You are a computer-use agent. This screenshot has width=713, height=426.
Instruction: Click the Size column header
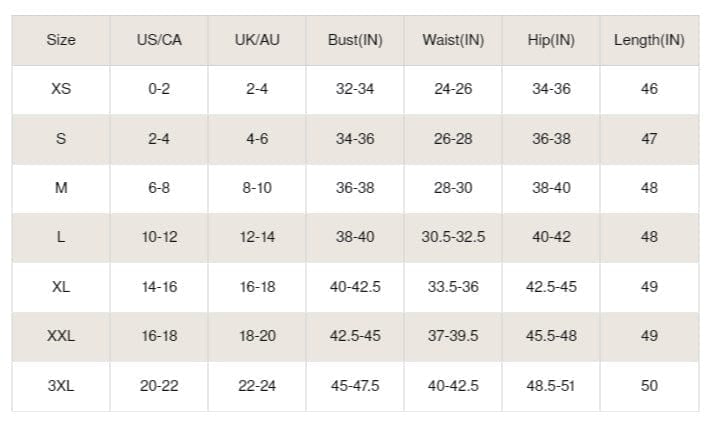click(61, 40)
